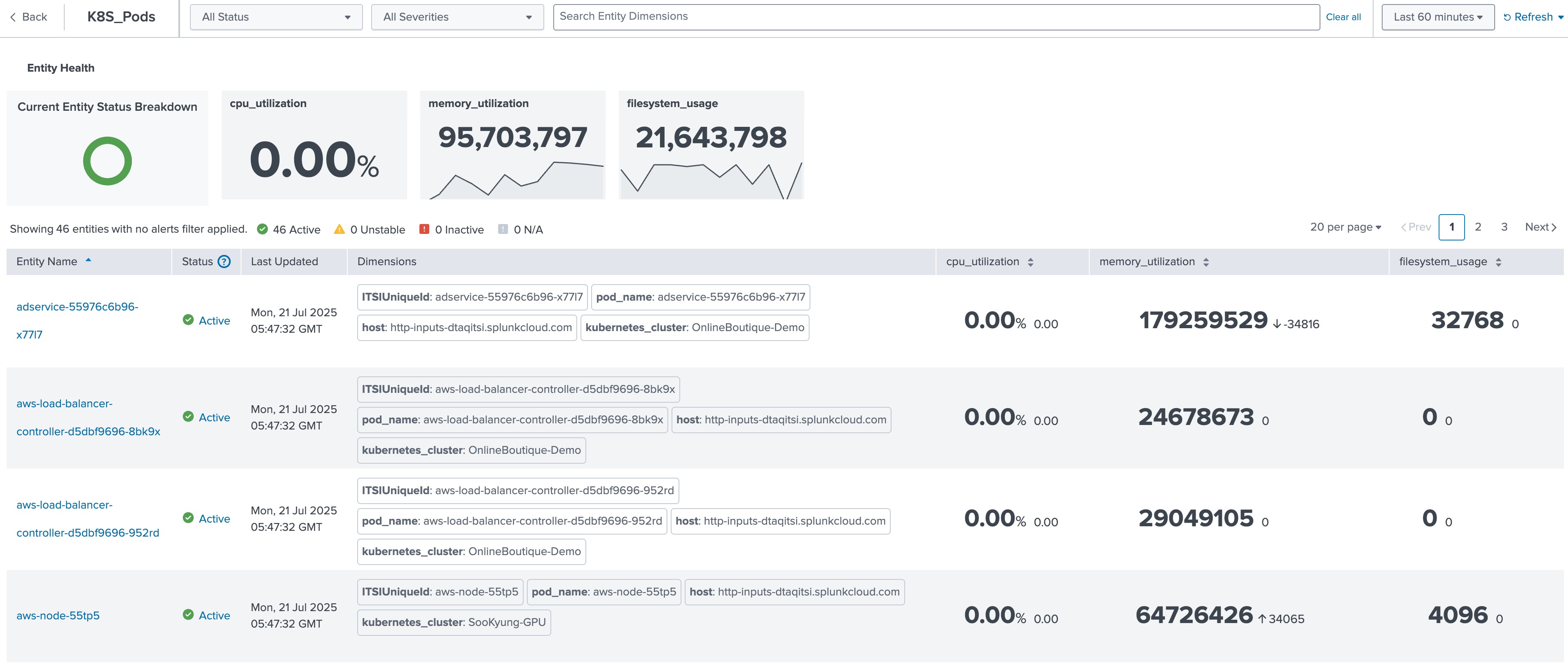
Task: Click the Clear all link
Action: pos(1343,17)
